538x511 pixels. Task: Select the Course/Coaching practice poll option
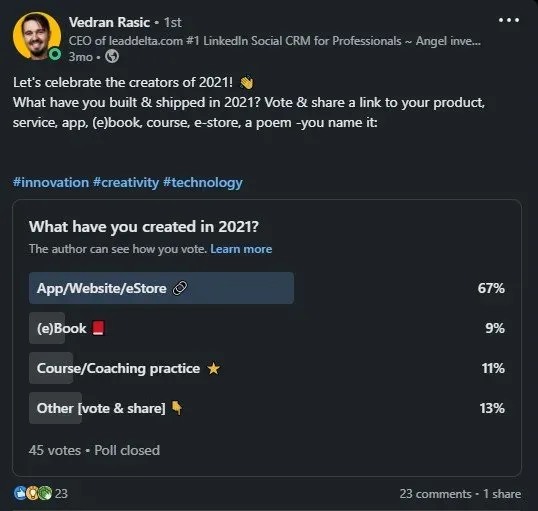point(267,368)
